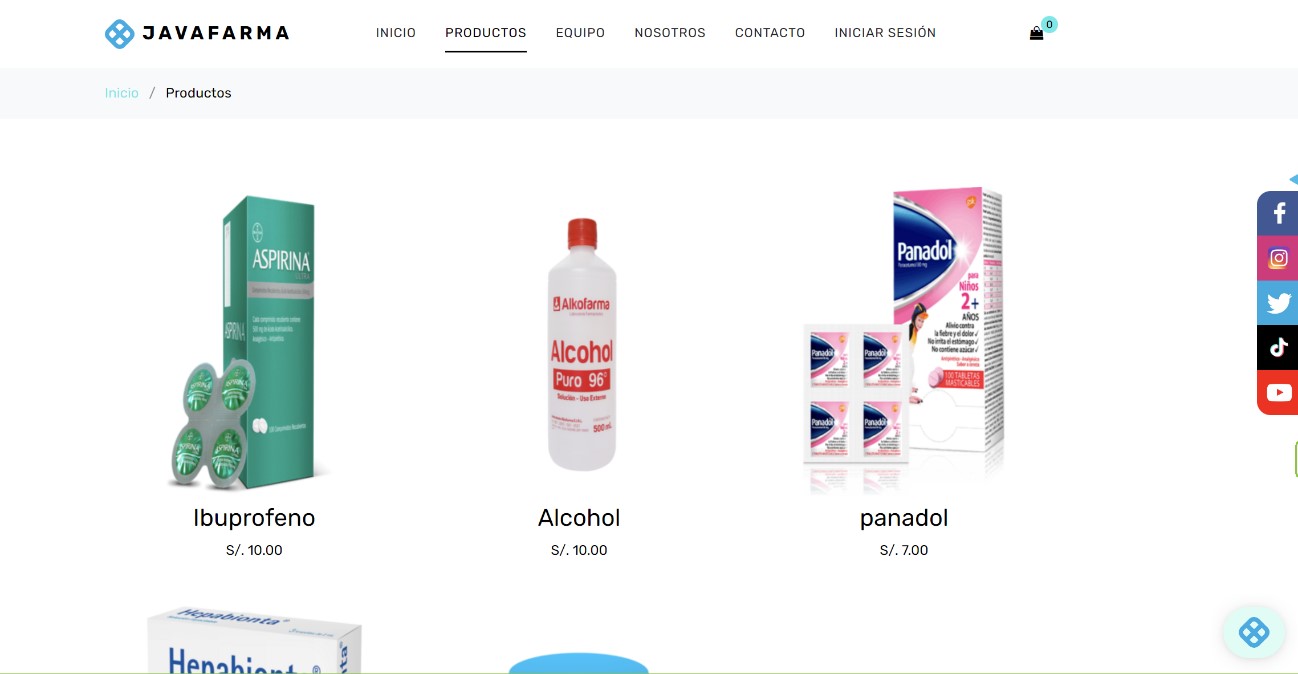The image size is (1298, 674).
Task: Open the Facebook social link
Action: click(1278, 213)
